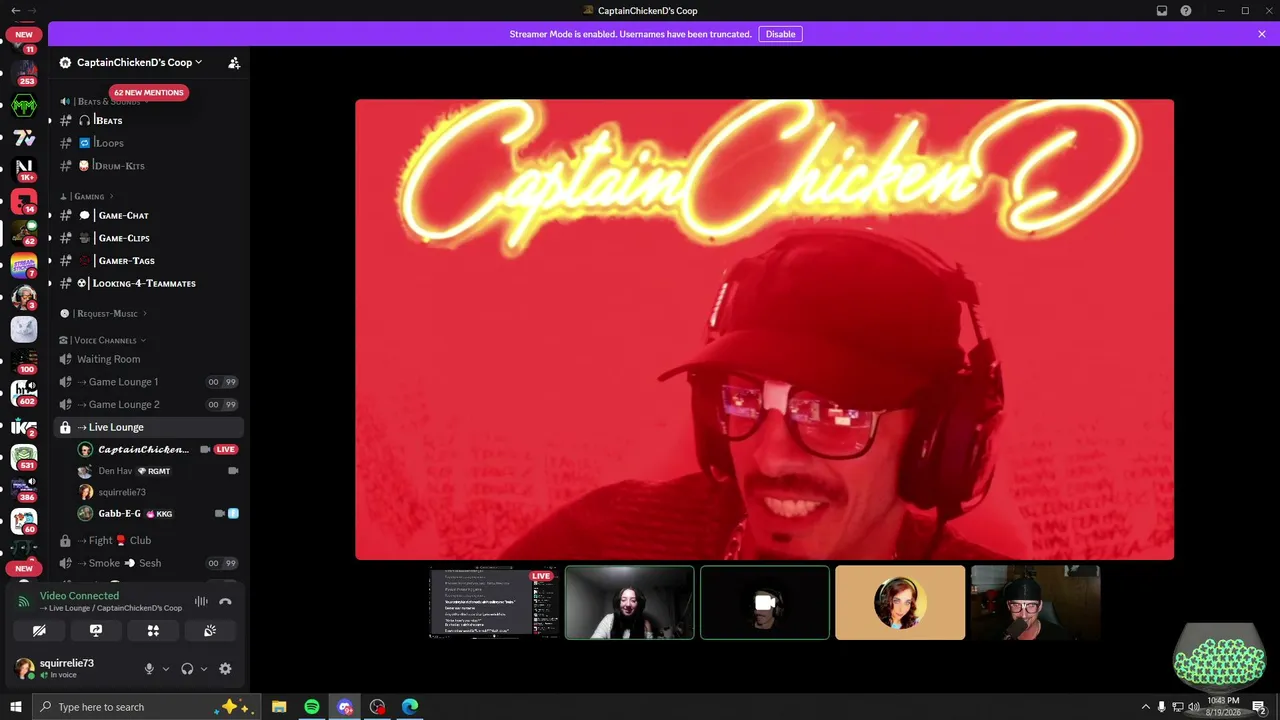The width and height of the screenshot is (1280, 720).
Task: Collapse the Voice Channels category
Action: click(104, 340)
